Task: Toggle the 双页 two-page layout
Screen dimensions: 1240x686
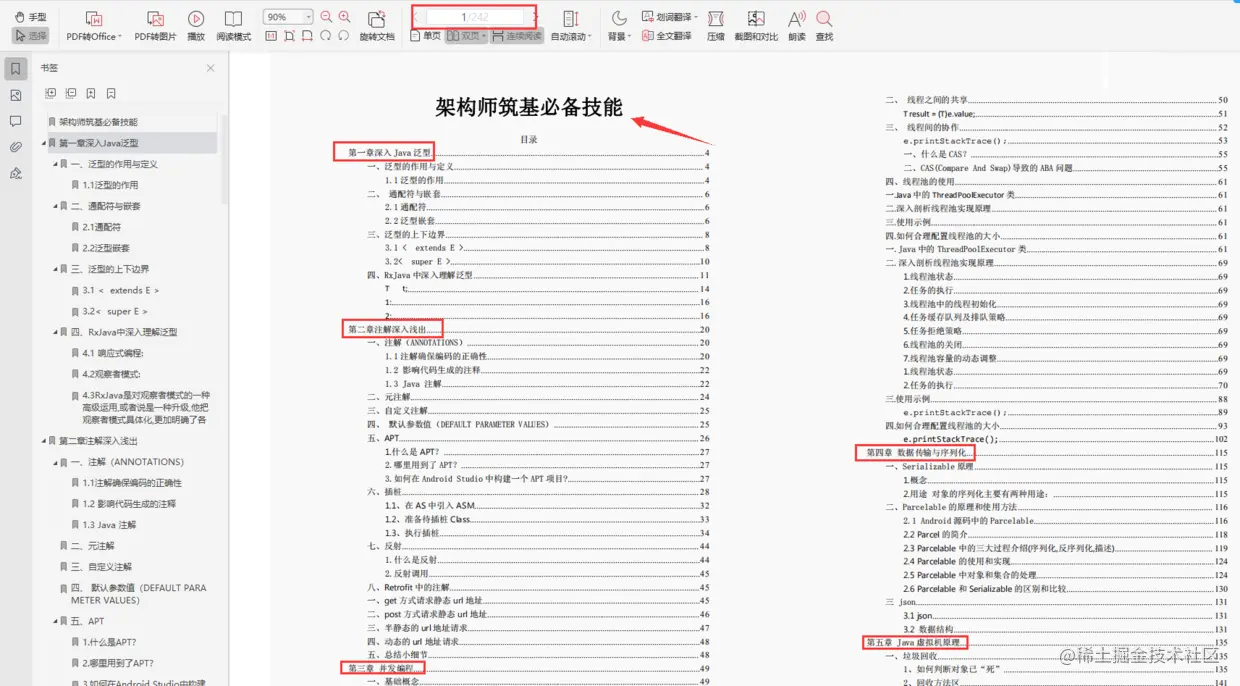Action: [x=465, y=36]
